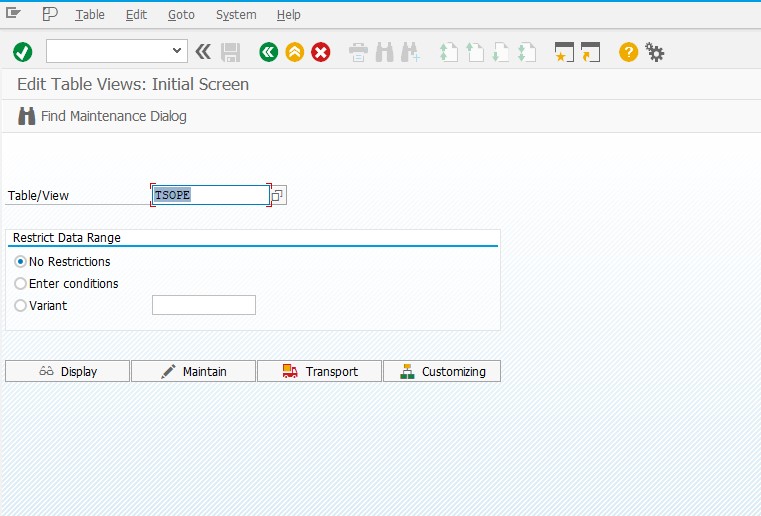This screenshot has width=761, height=516.
Task: Click the green Enter checkmark icon
Action: click(22, 52)
